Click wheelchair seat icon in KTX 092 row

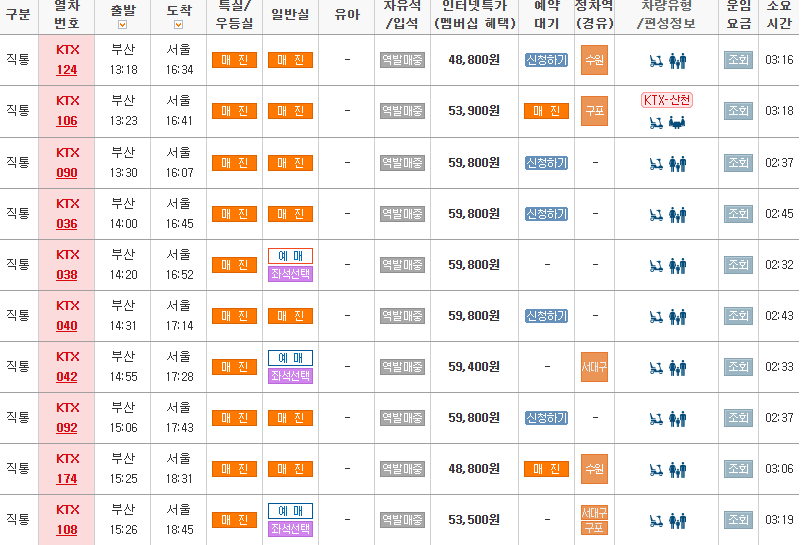[656, 419]
